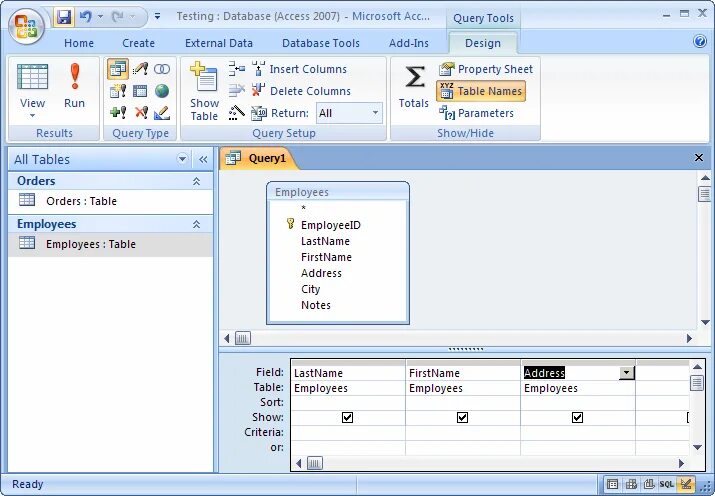The height and width of the screenshot is (496, 715).
Task: Choose Union query type
Action: coord(162,69)
